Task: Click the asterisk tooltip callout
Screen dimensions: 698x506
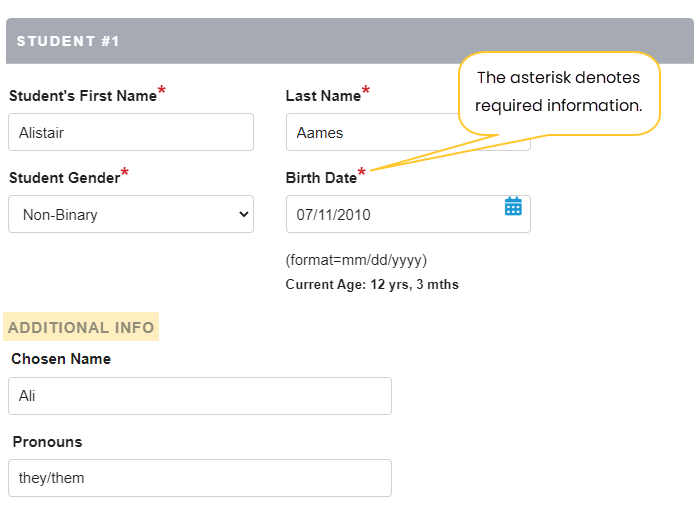Action: [x=559, y=91]
